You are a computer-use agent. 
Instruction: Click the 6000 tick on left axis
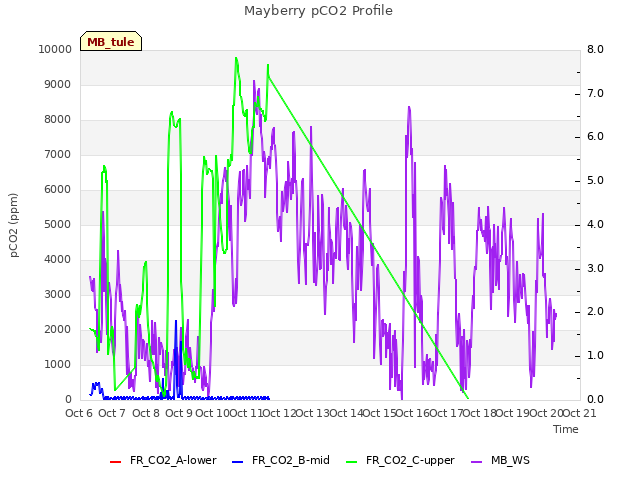click(x=58, y=189)
